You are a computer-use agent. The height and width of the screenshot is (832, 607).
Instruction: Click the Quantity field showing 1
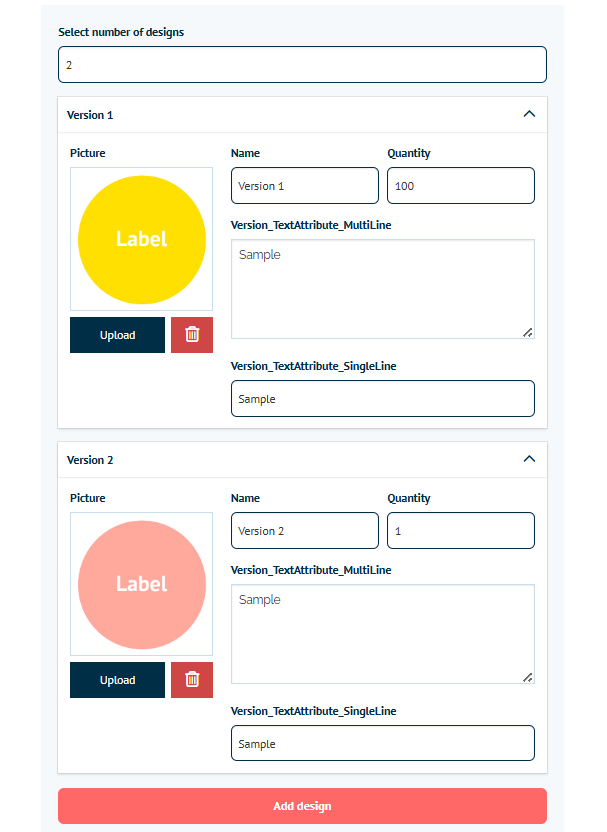[461, 531]
